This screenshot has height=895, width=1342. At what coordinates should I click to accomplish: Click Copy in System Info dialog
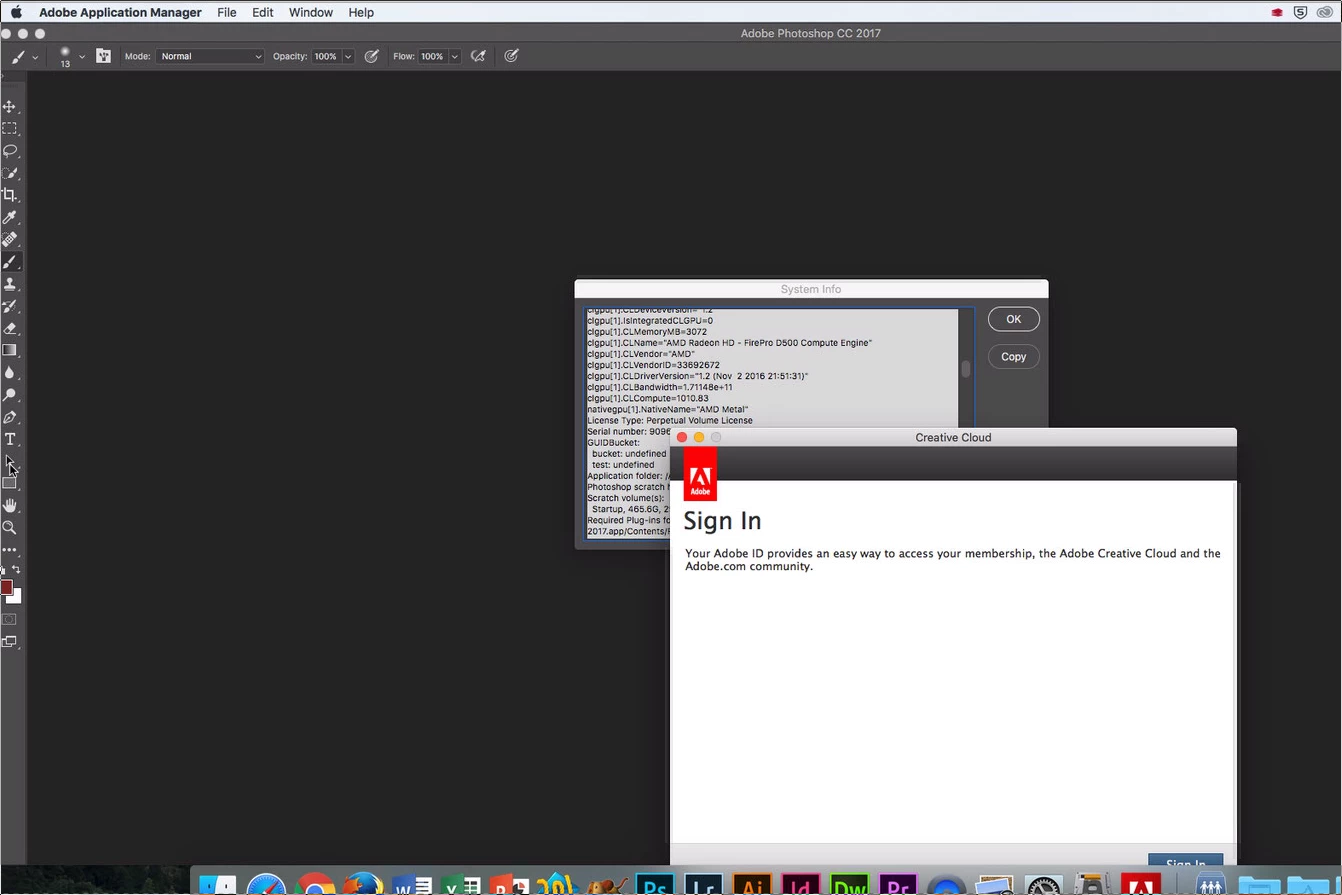click(x=1014, y=356)
